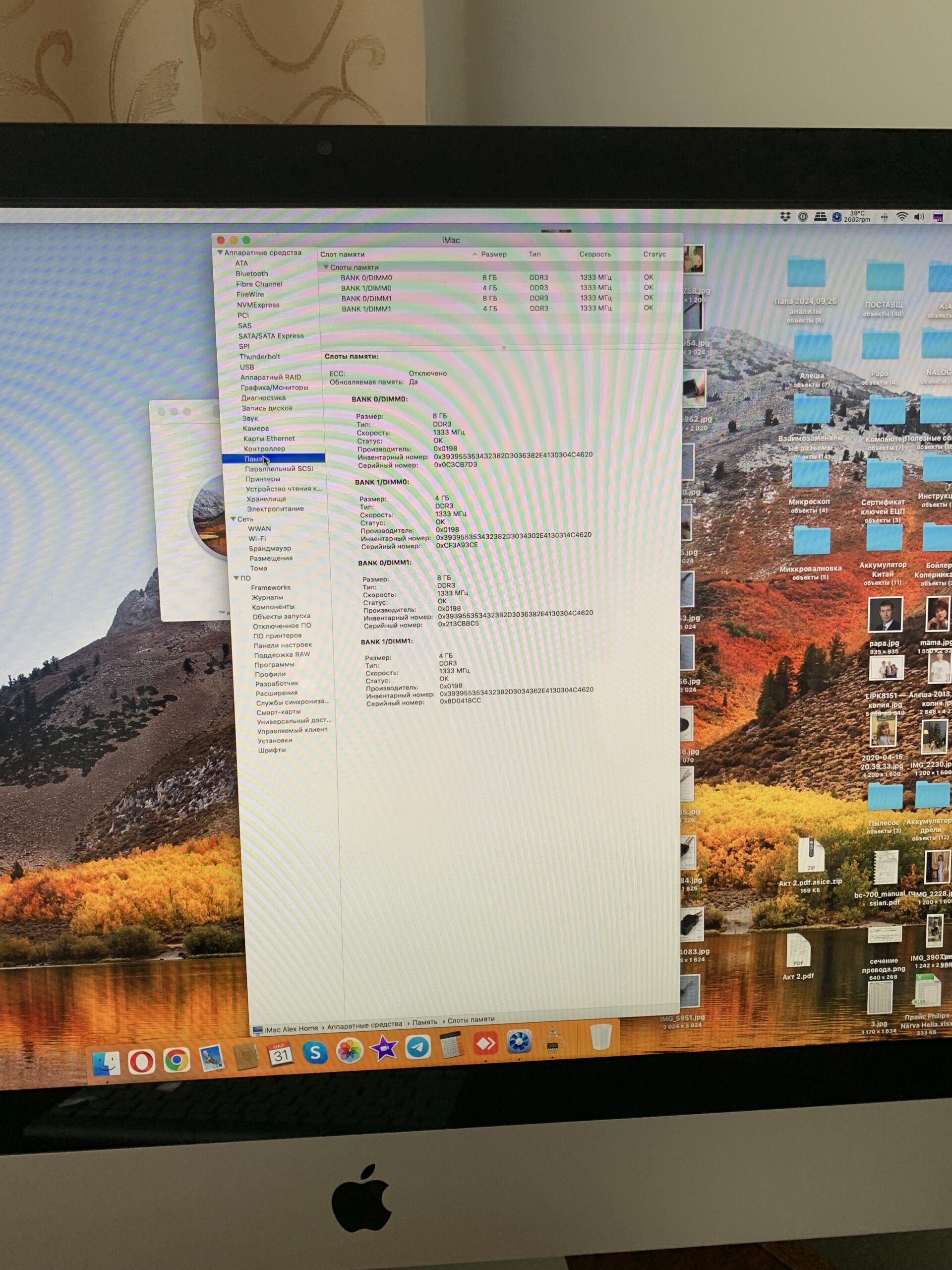Click Аппаратные средства in path bar

(x=364, y=1025)
